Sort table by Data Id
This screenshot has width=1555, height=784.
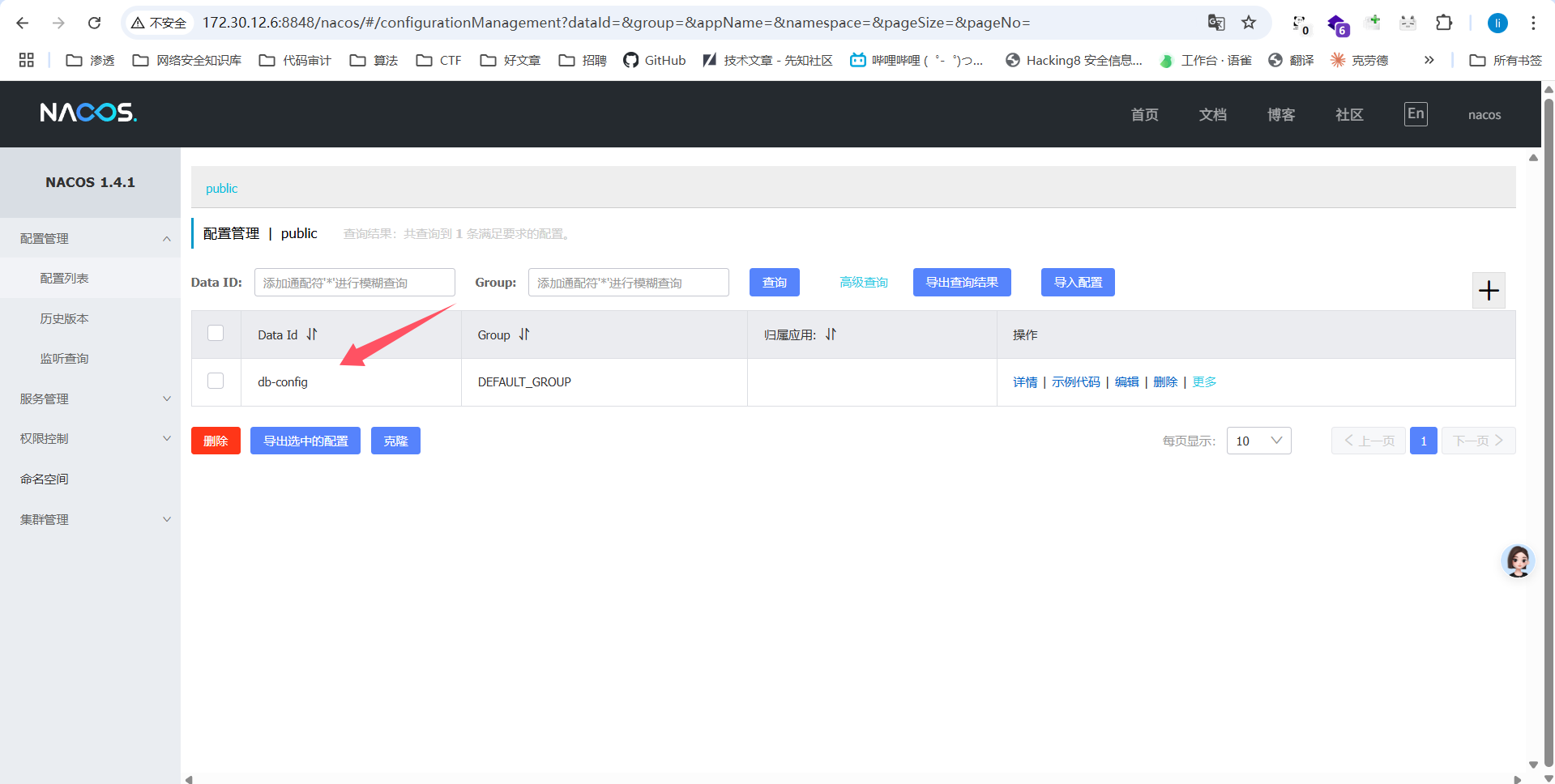click(312, 334)
